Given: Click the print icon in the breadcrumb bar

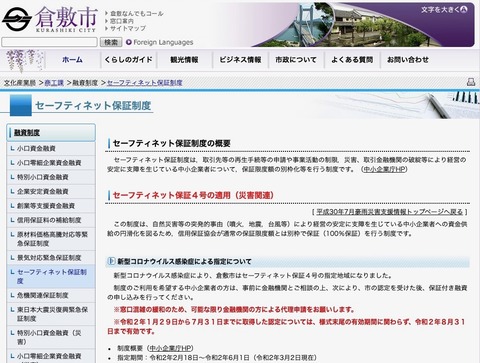Looking at the screenshot, I should pyautogui.click(x=471, y=82).
